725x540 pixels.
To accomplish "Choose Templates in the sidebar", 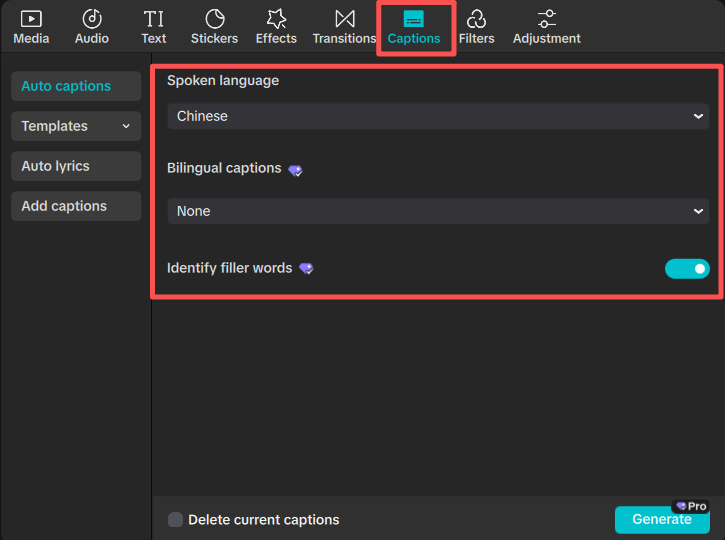I will [x=76, y=126].
